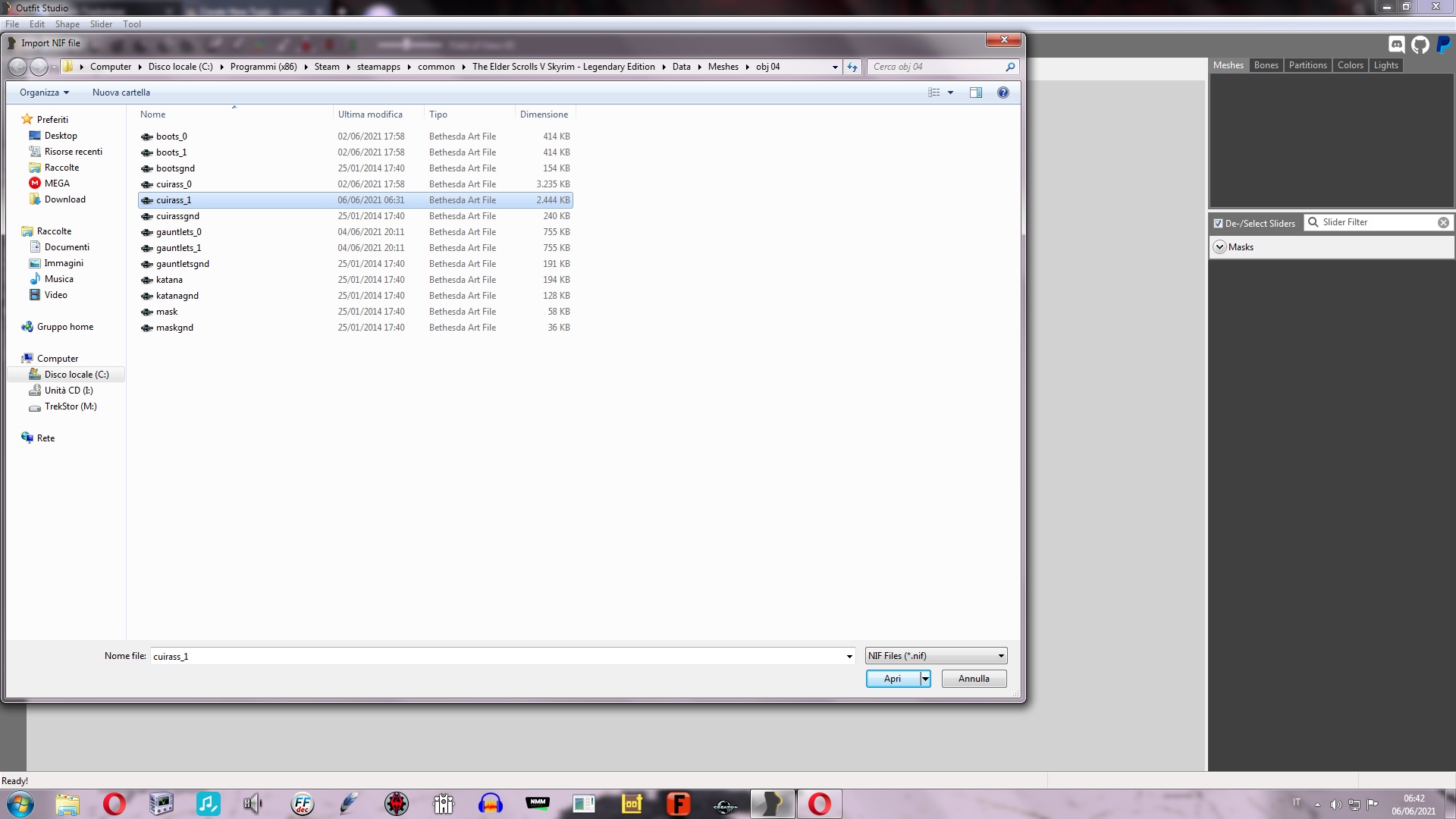Click the PayPal donate icon
This screenshot has height=819, width=1456.
[x=1444, y=45]
